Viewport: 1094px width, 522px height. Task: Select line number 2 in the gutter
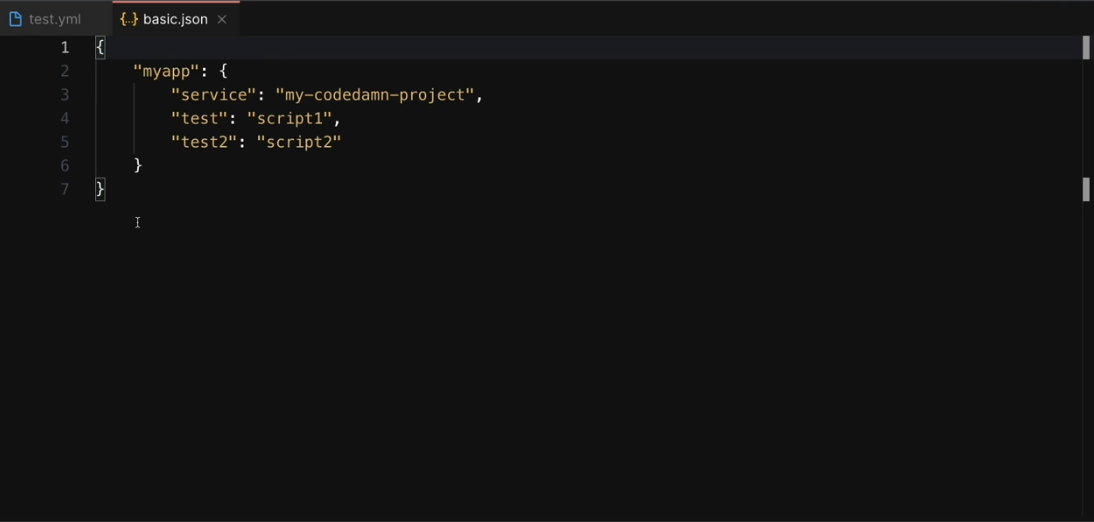pyautogui.click(x=65, y=71)
